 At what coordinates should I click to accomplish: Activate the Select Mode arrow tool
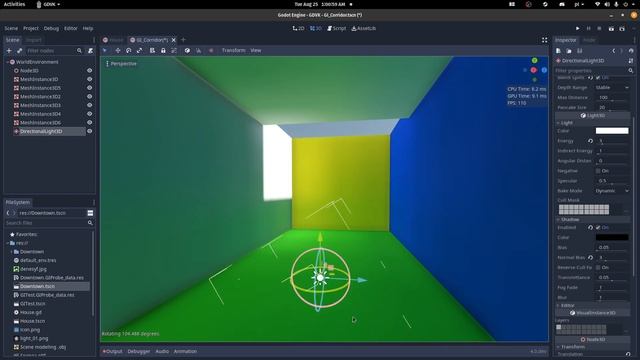tap(105, 51)
